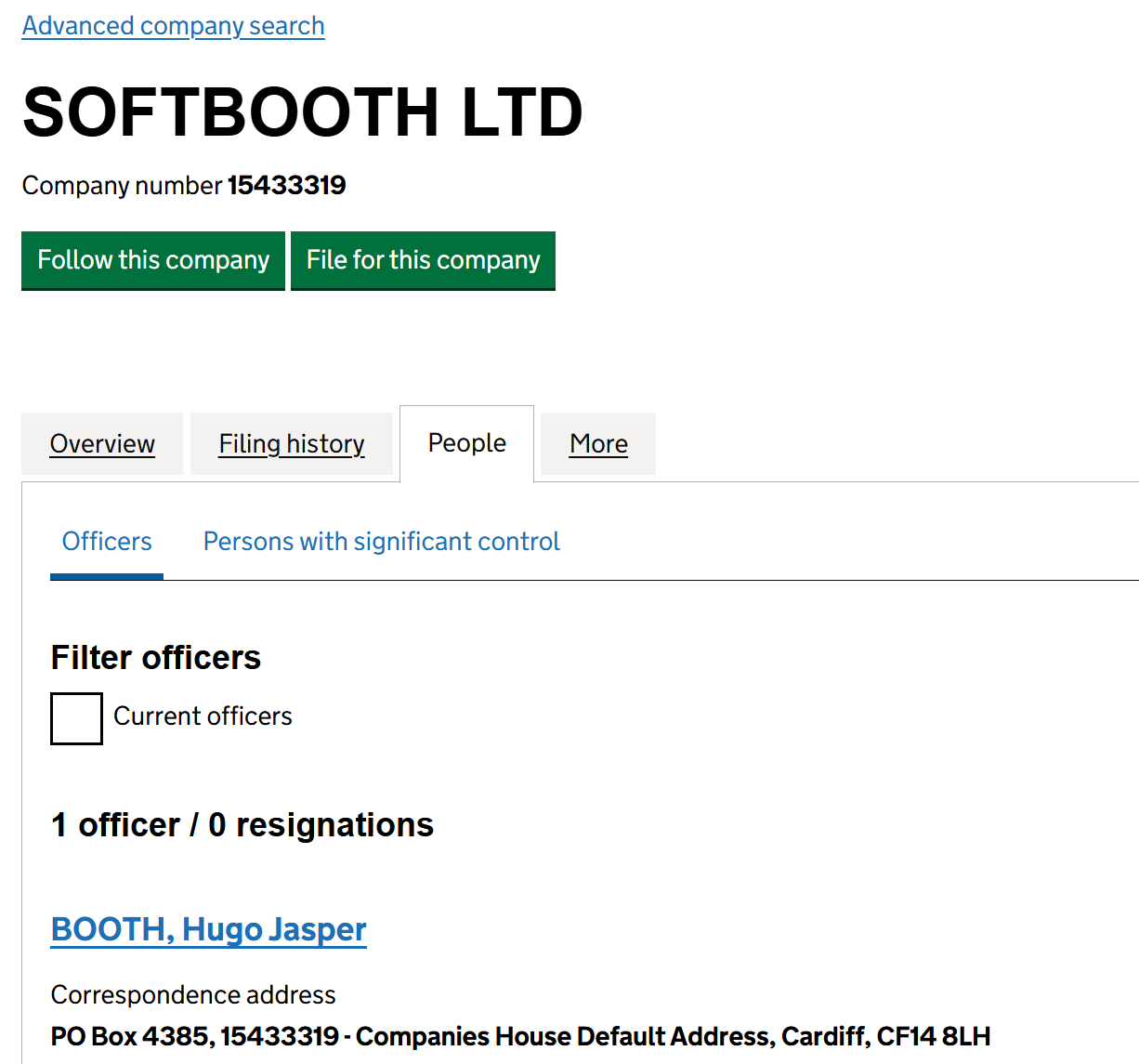Click the SOFTBOOTH LTD company heading
This screenshot has width=1139, height=1064.
[302, 112]
